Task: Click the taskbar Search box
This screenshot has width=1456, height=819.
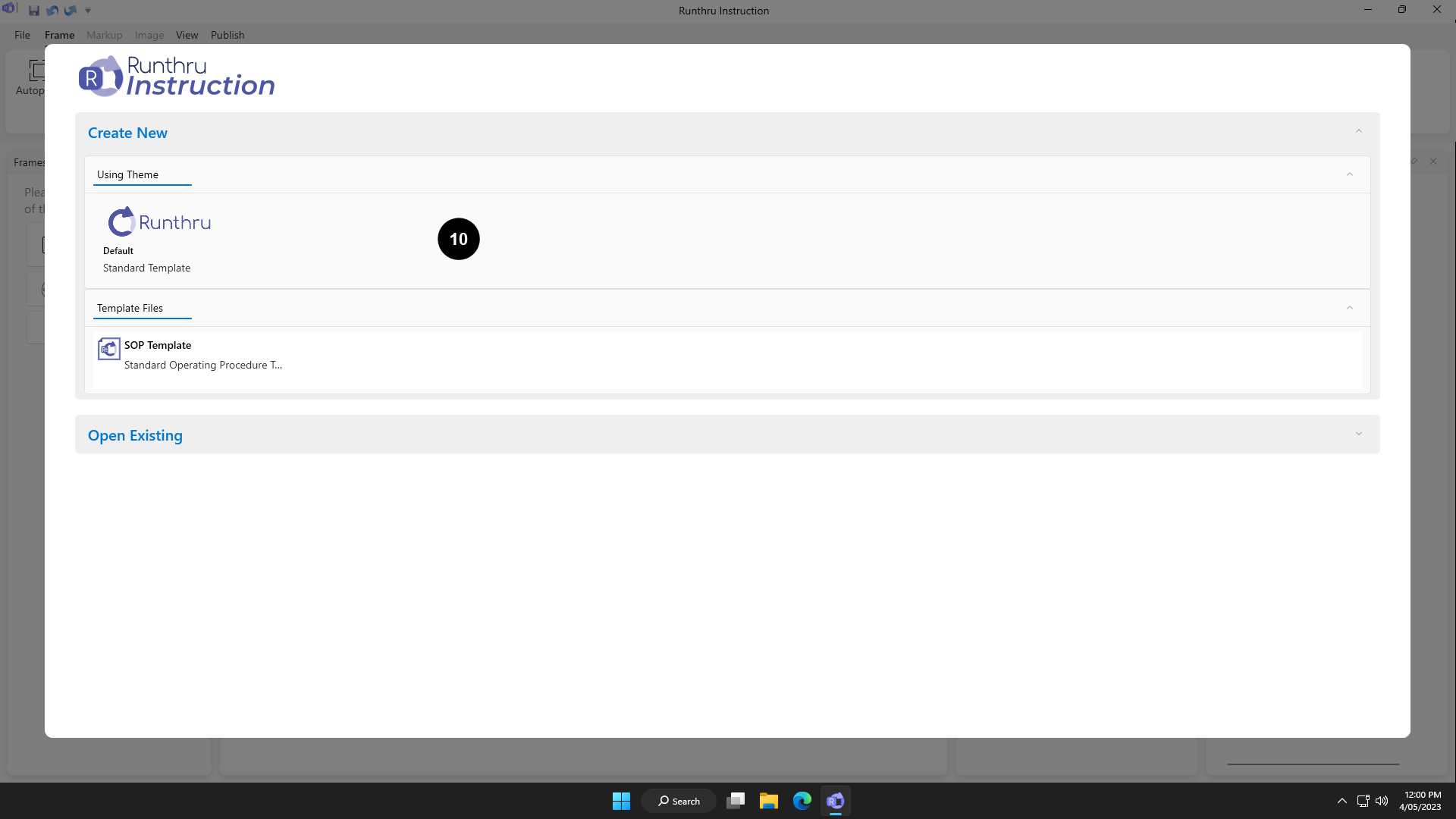Action: point(679,801)
